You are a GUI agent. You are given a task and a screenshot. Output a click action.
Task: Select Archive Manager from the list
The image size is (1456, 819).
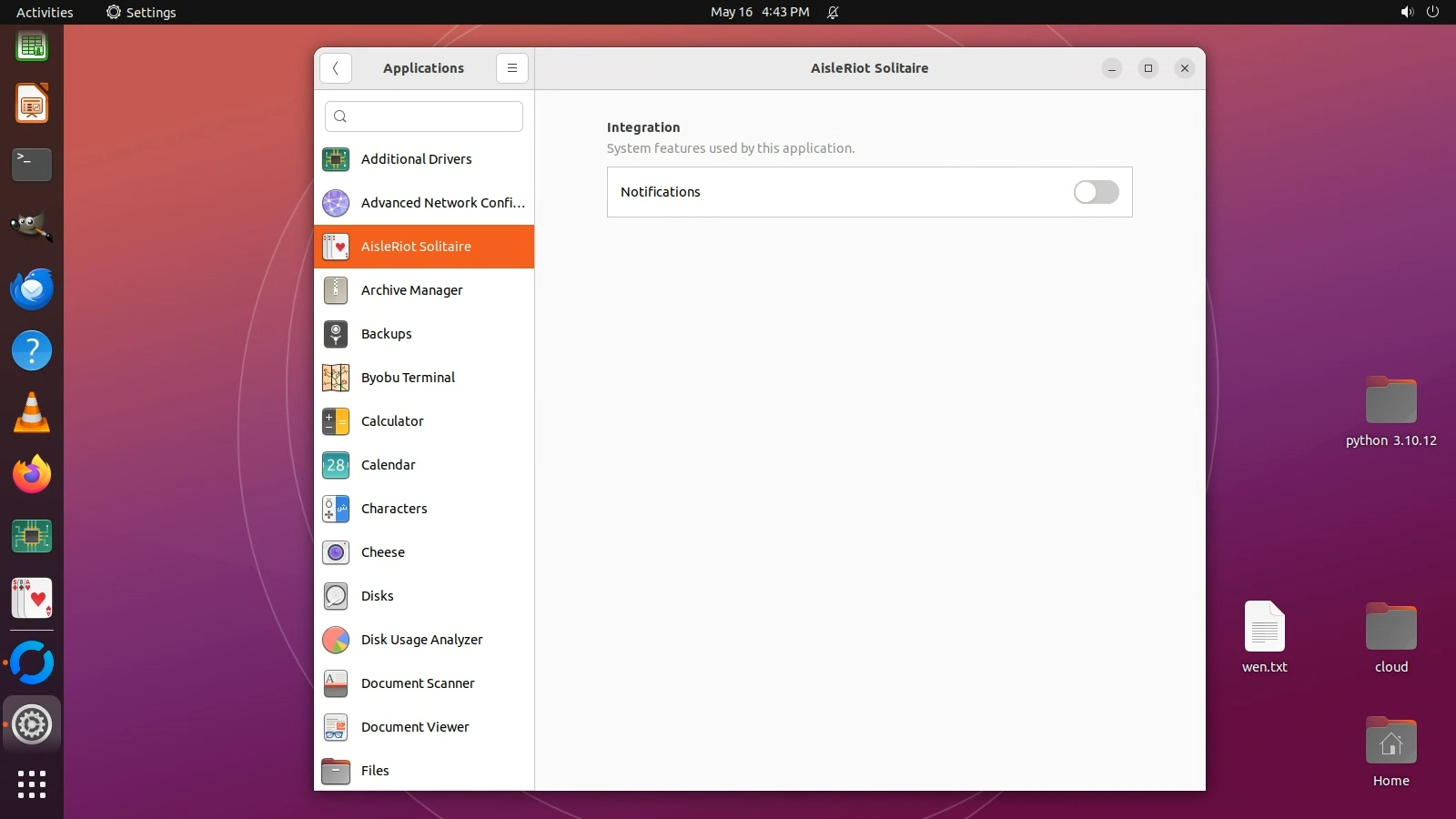click(424, 290)
